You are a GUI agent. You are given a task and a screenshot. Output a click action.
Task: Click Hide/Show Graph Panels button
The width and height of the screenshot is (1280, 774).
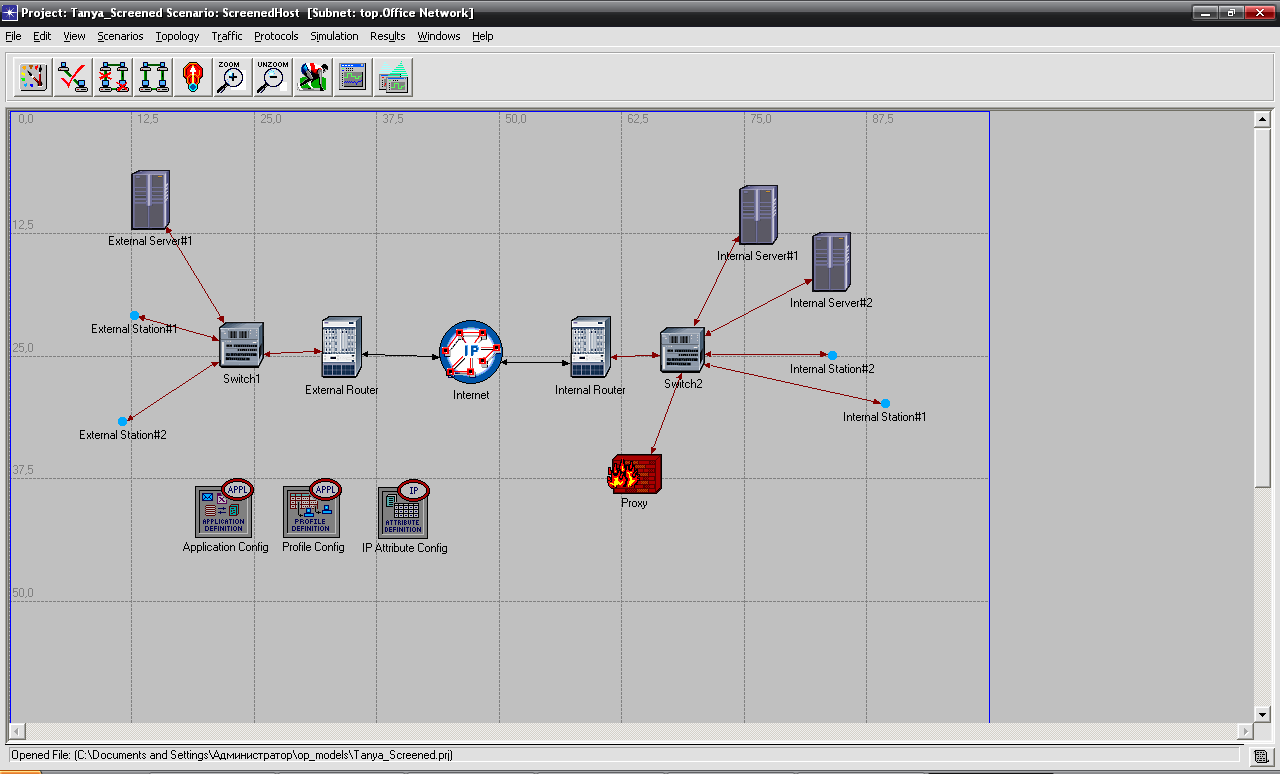[x=393, y=77]
